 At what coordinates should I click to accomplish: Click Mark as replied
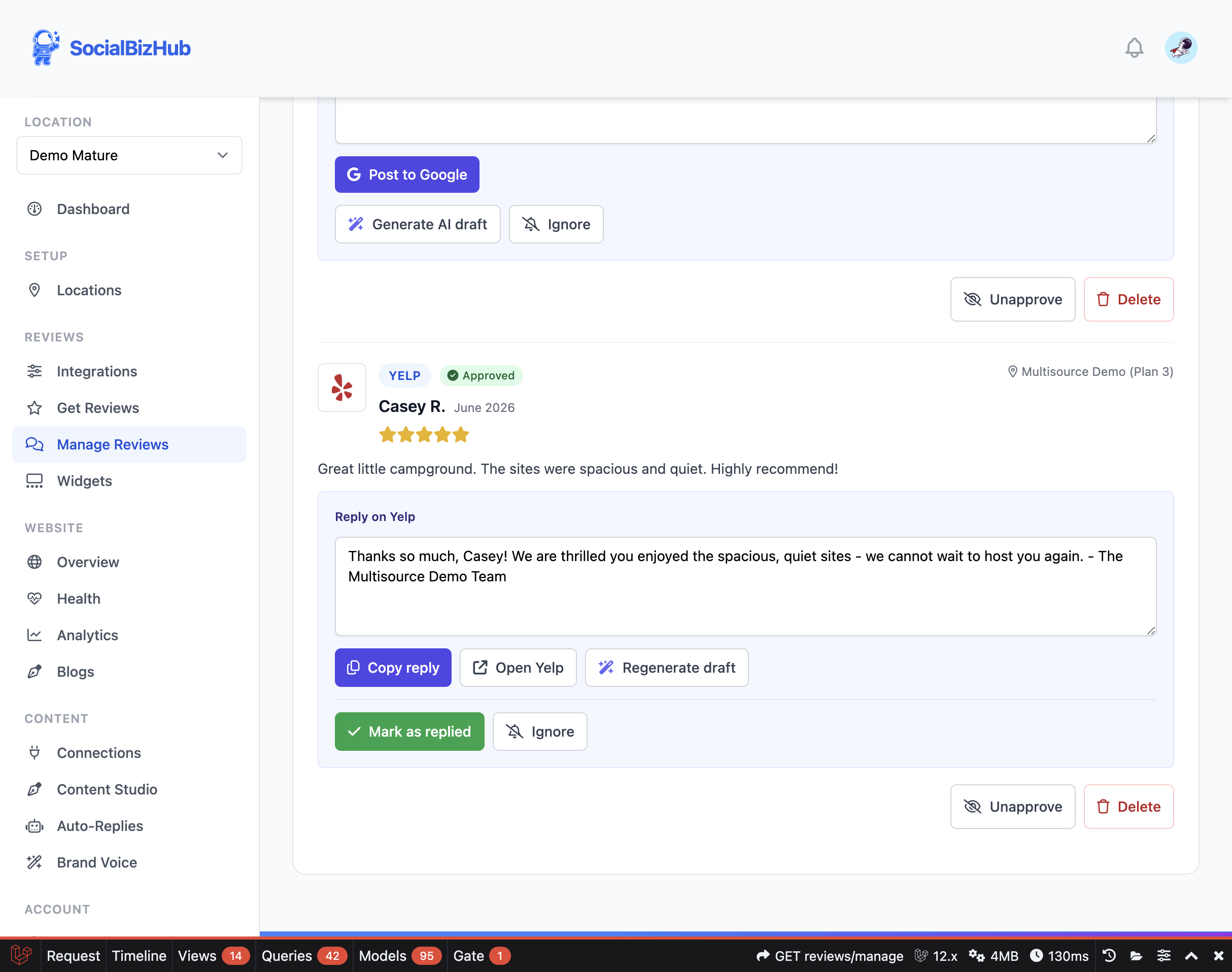tap(409, 732)
